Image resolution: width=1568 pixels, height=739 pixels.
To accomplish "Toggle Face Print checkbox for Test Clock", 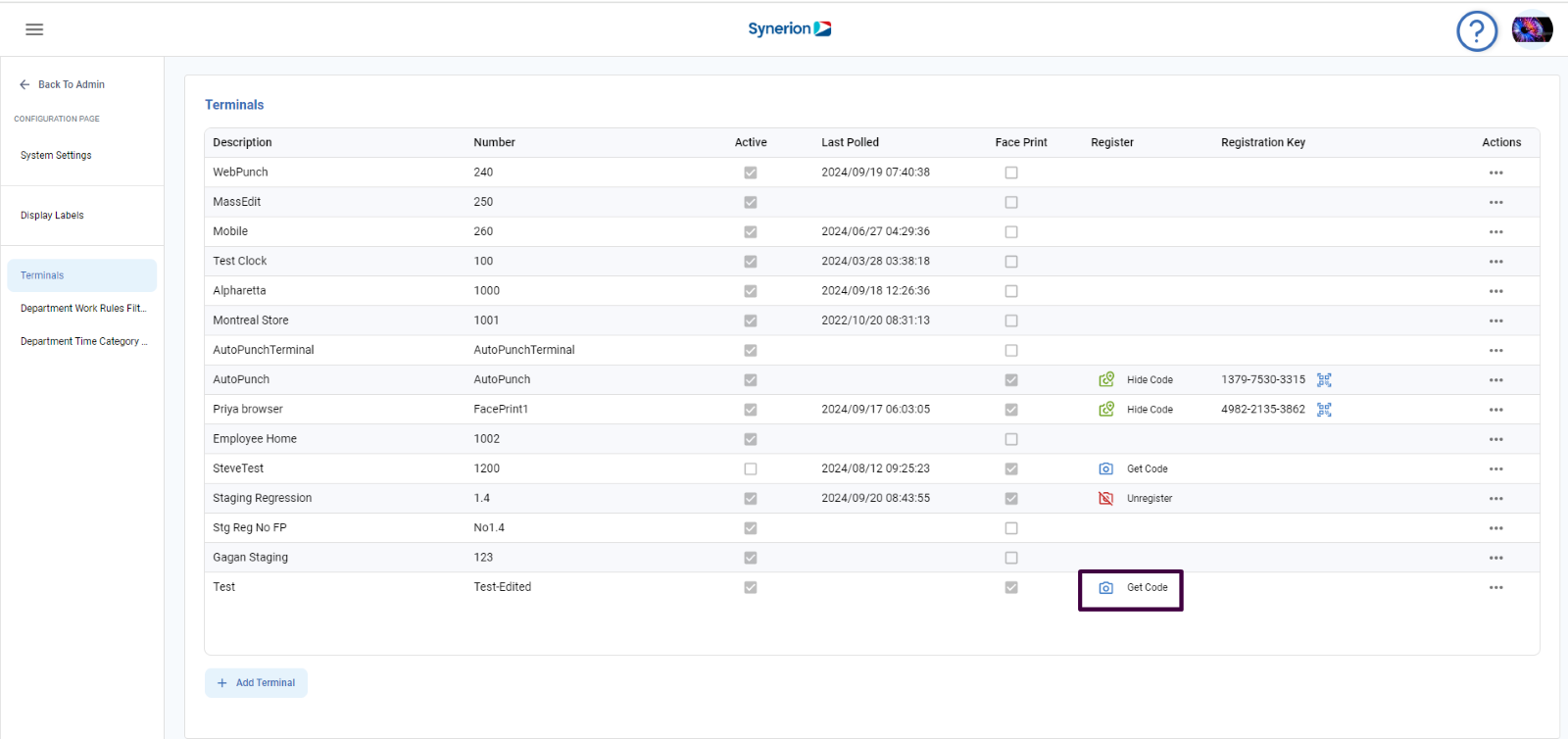I will coord(1011,262).
